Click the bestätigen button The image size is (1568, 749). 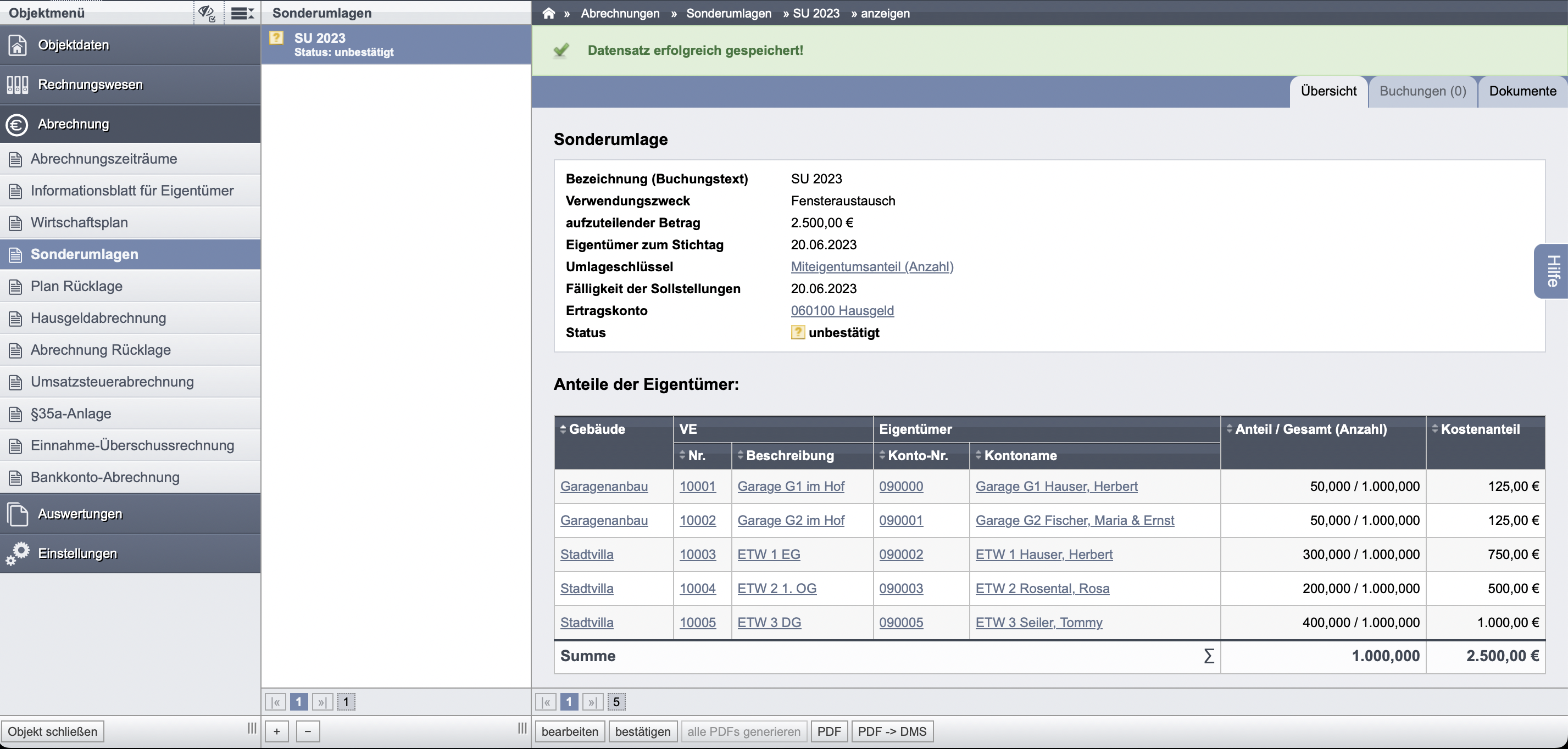tap(642, 731)
